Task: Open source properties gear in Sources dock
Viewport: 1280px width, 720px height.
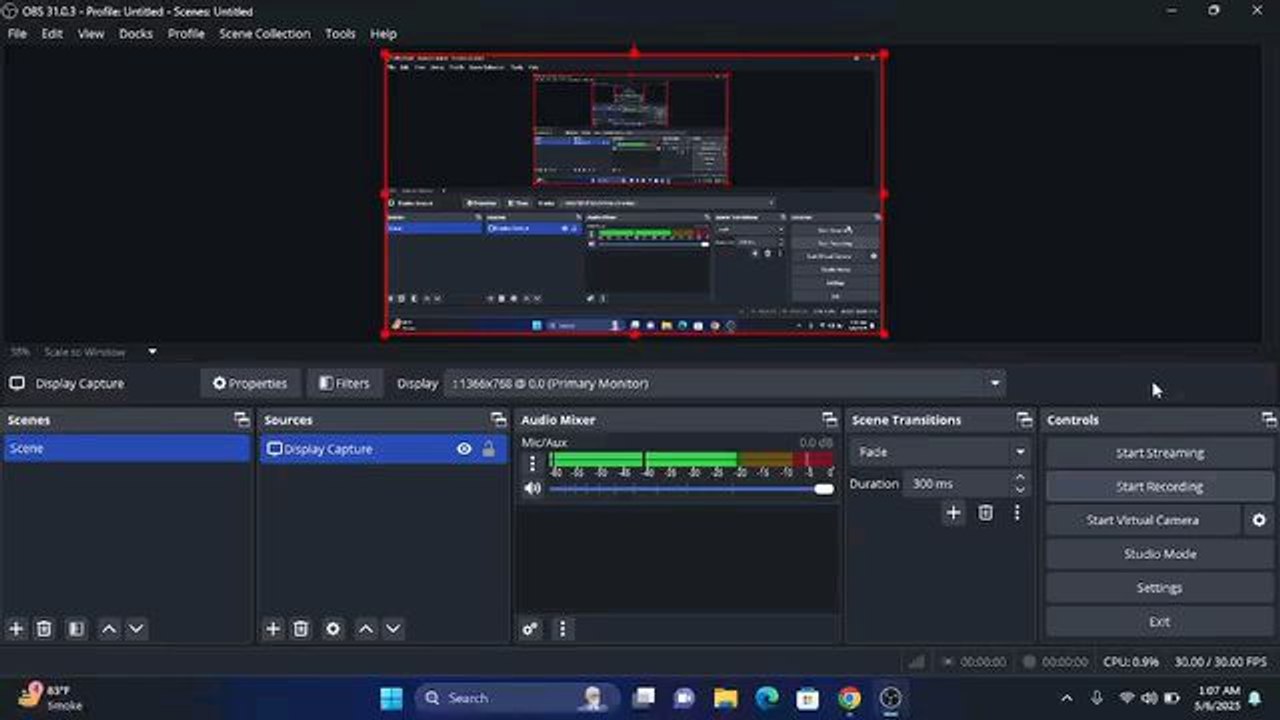Action: (x=333, y=629)
